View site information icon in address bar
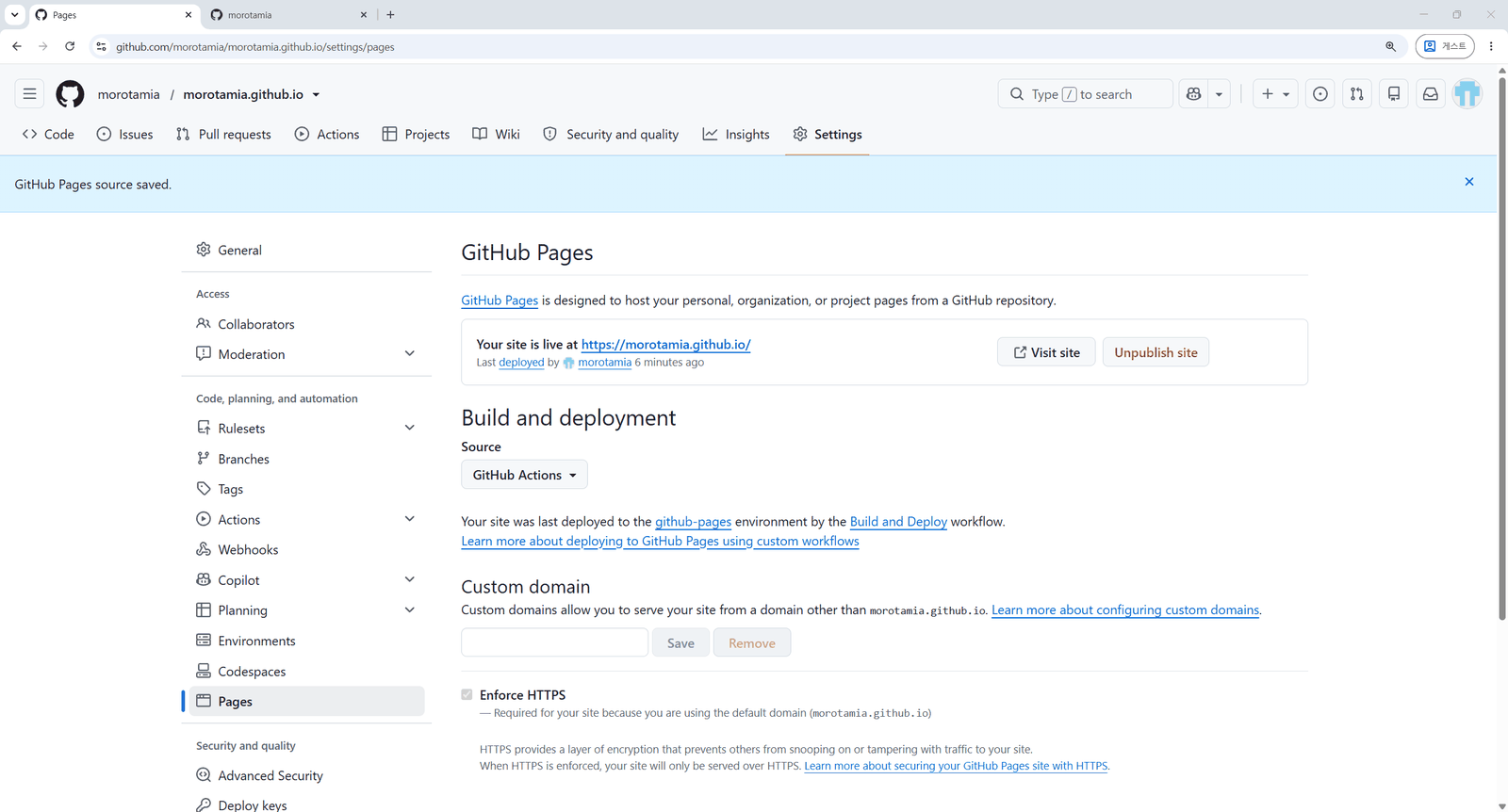Screen dimensions: 1508x812 pos(102,46)
